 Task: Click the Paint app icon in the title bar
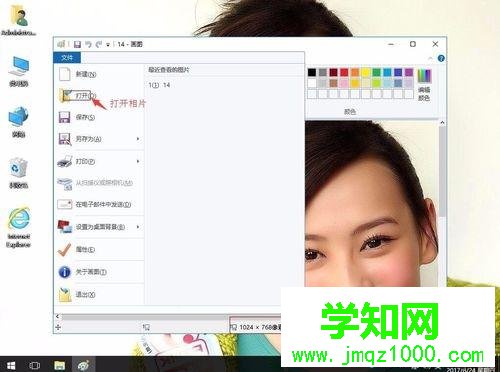point(61,44)
